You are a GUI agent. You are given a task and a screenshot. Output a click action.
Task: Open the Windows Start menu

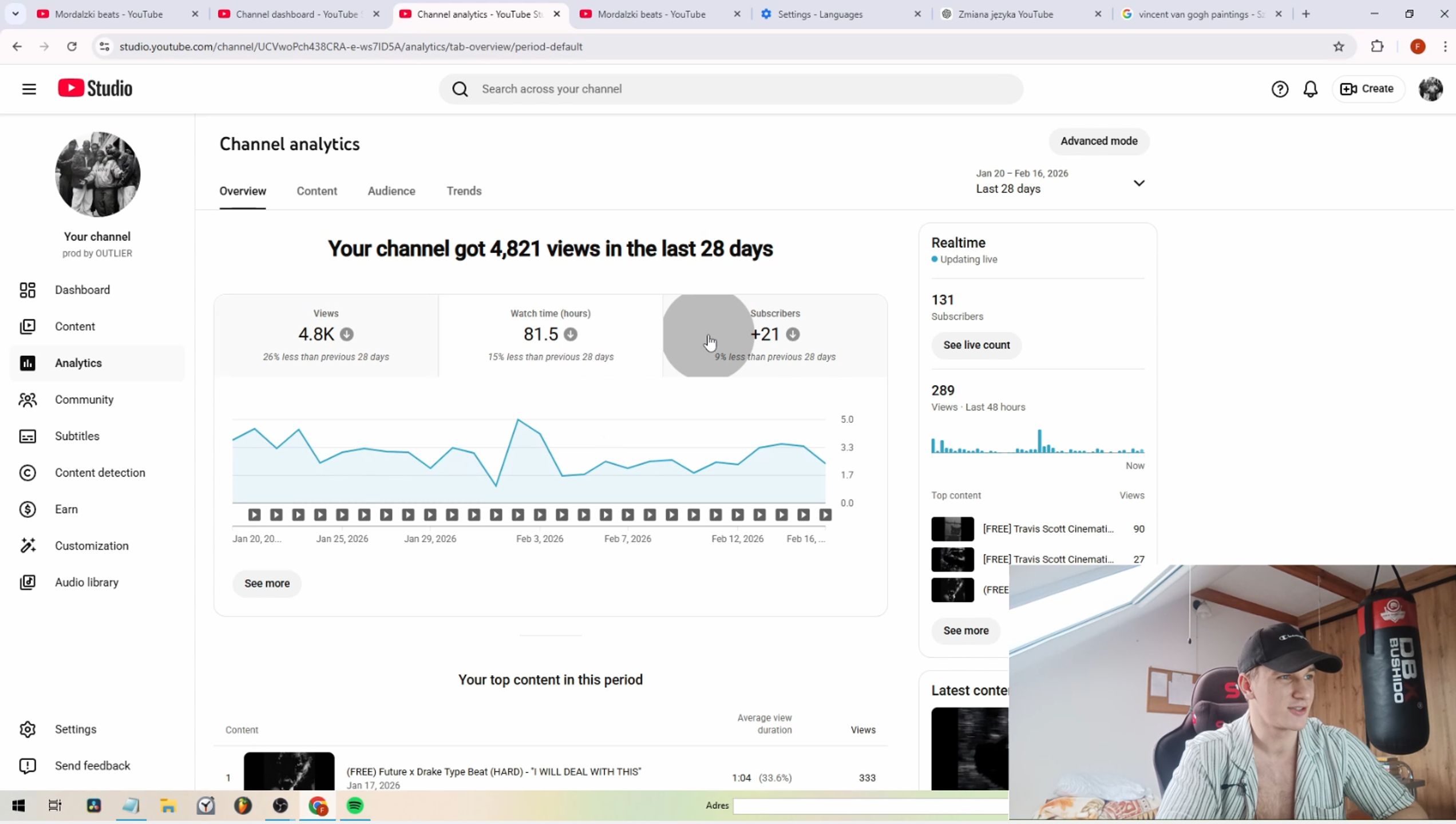(18, 806)
